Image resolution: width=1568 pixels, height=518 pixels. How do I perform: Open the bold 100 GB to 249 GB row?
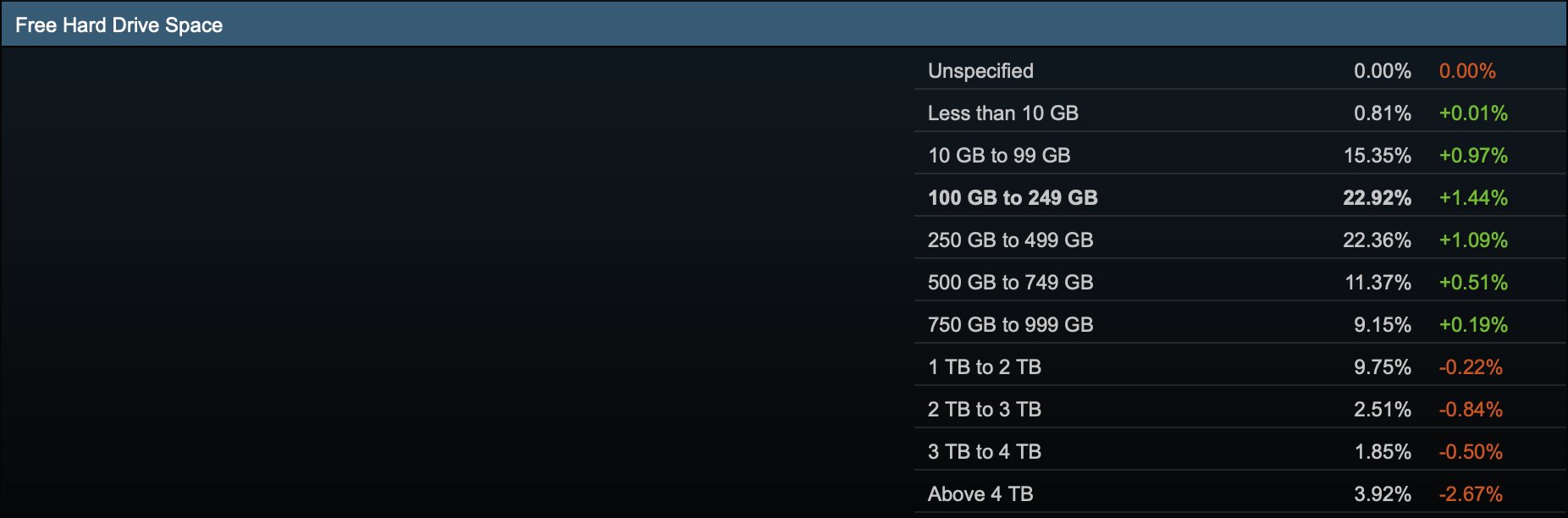click(1240, 196)
